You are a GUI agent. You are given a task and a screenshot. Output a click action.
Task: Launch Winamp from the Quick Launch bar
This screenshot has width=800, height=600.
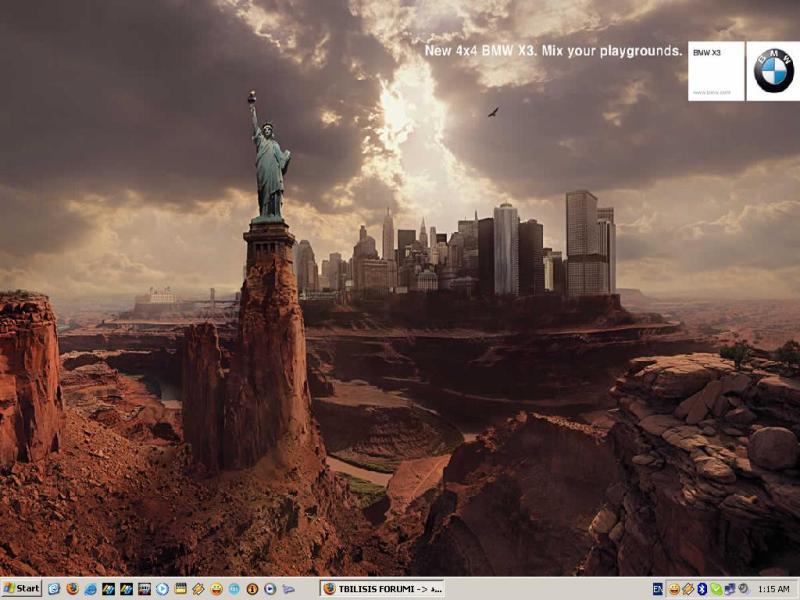[198, 589]
